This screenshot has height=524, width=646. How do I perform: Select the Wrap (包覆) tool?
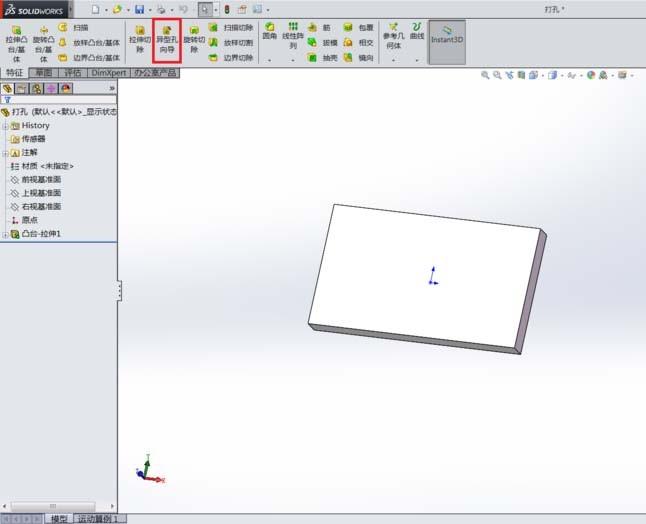click(x=358, y=28)
